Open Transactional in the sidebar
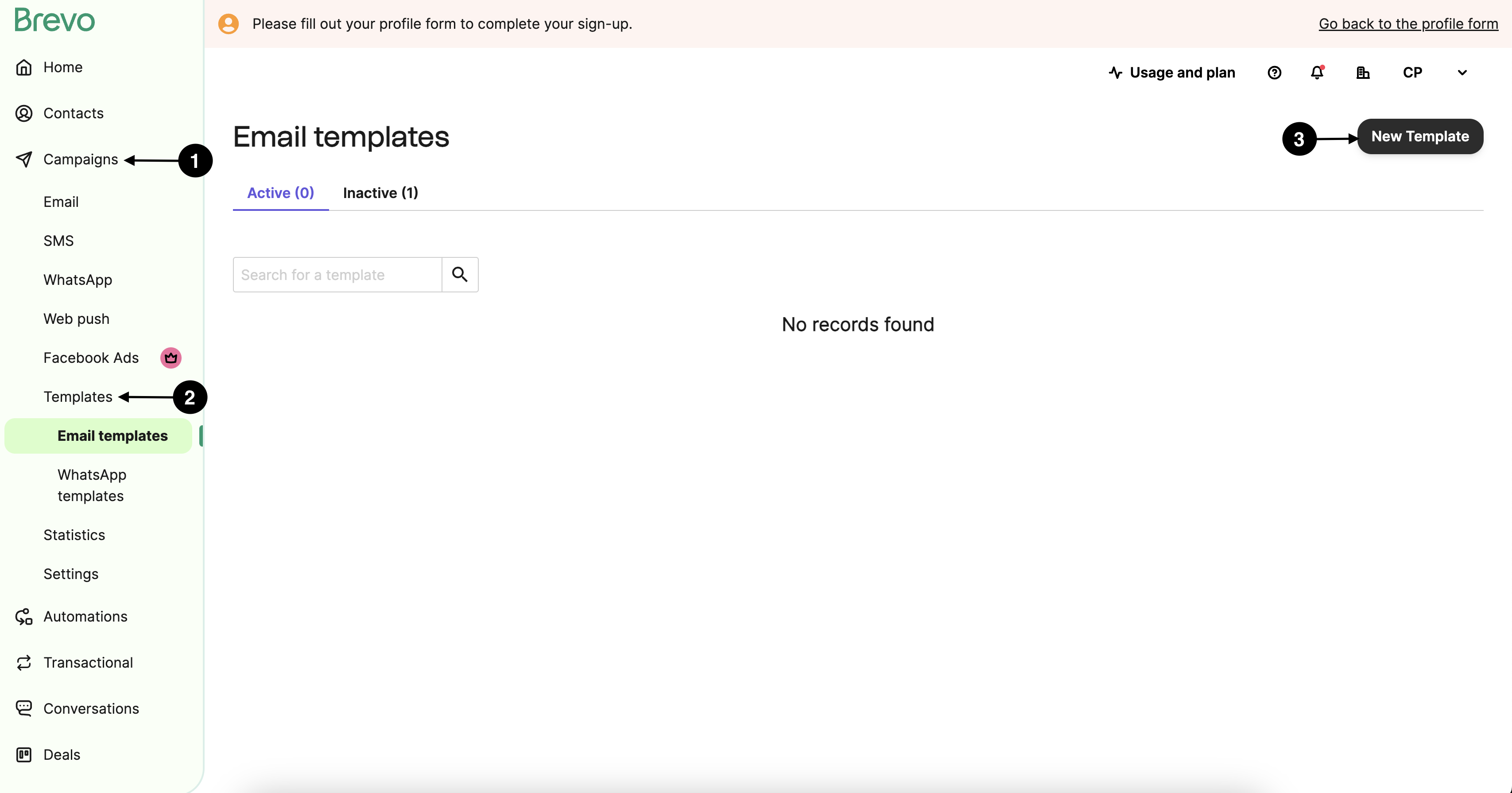This screenshot has width=1512, height=793. click(88, 663)
